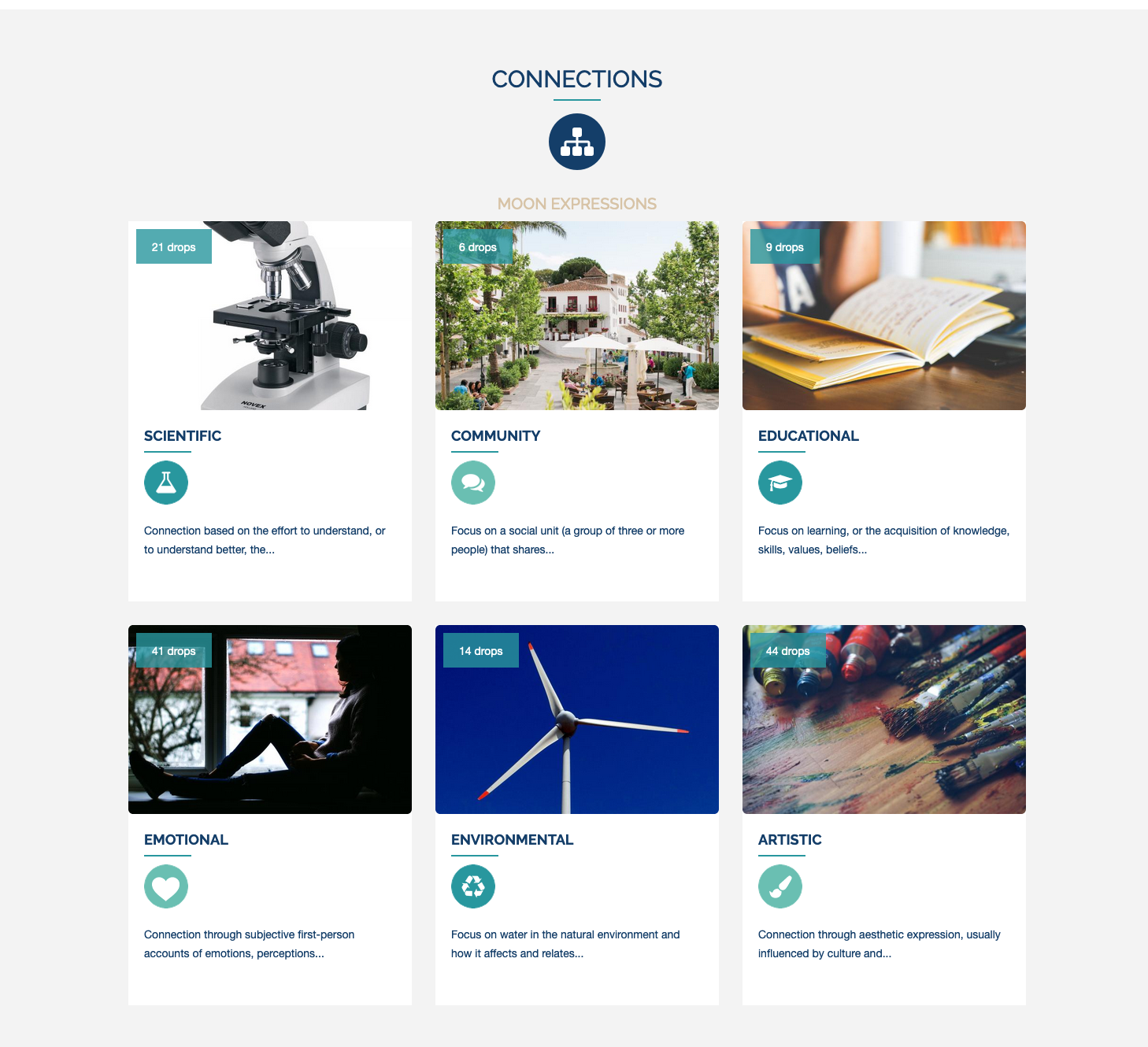Click the Environmental recycle icon
Viewport: 1148px width, 1047px height.
(x=473, y=886)
